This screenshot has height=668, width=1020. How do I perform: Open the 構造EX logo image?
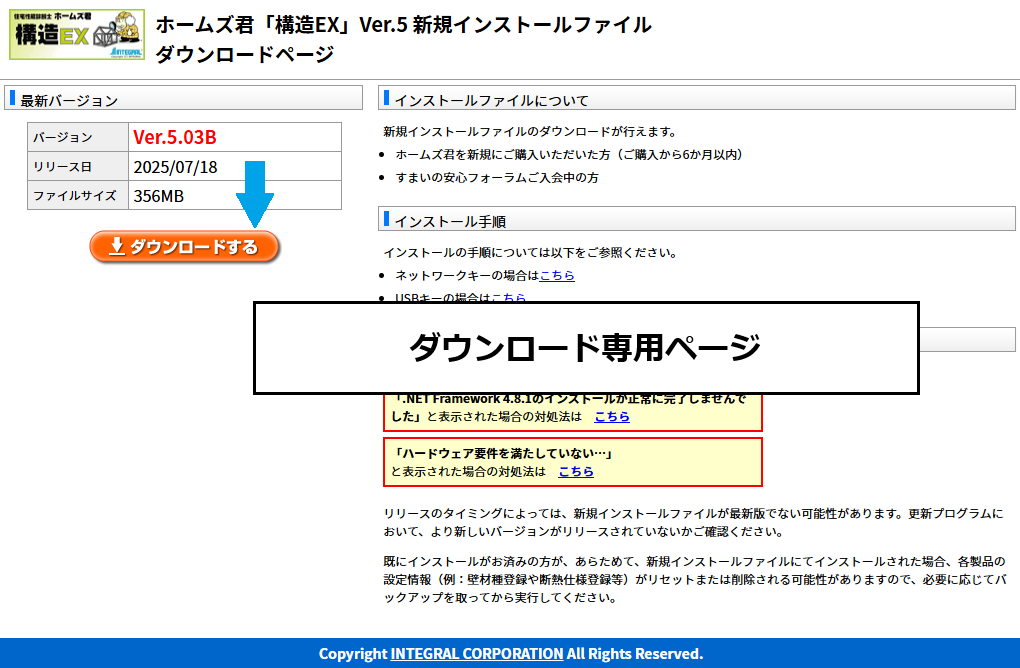click(77, 34)
